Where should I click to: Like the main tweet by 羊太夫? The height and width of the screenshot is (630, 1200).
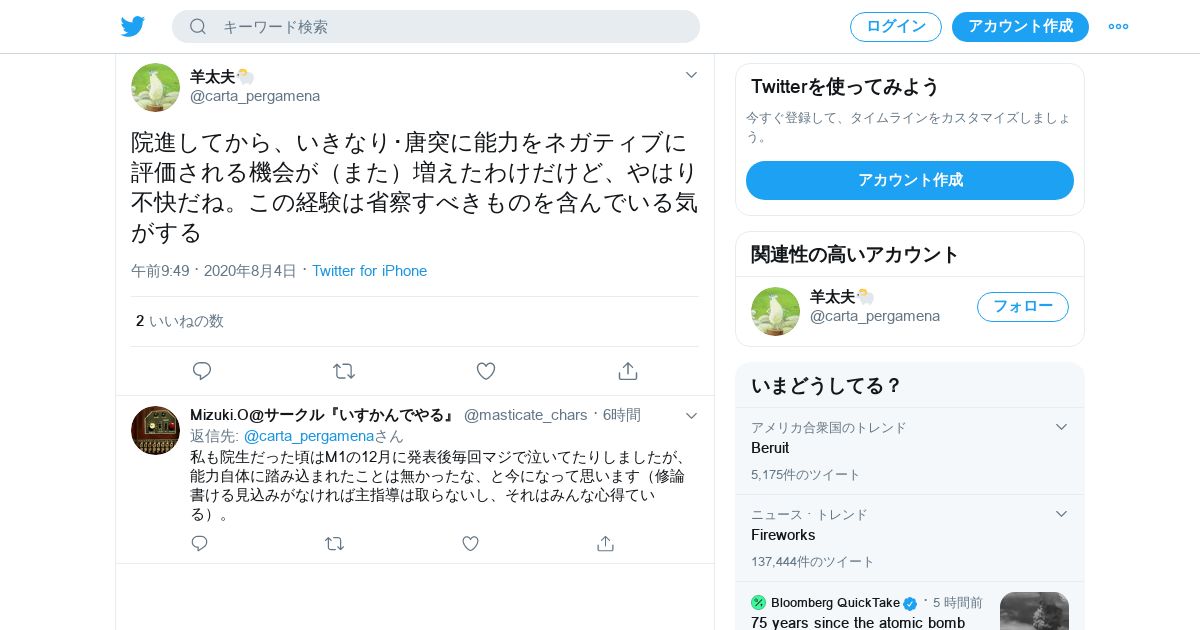[486, 371]
